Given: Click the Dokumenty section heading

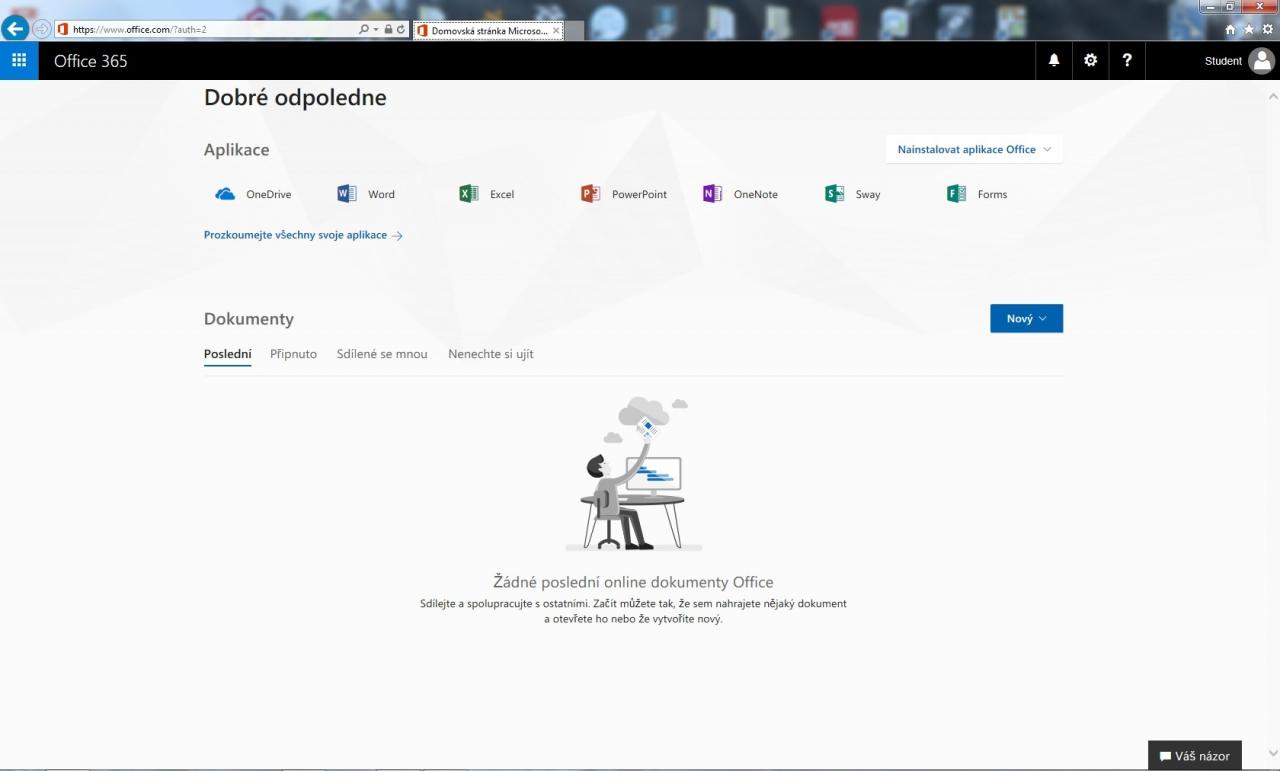Looking at the screenshot, I should [x=249, y=319].
